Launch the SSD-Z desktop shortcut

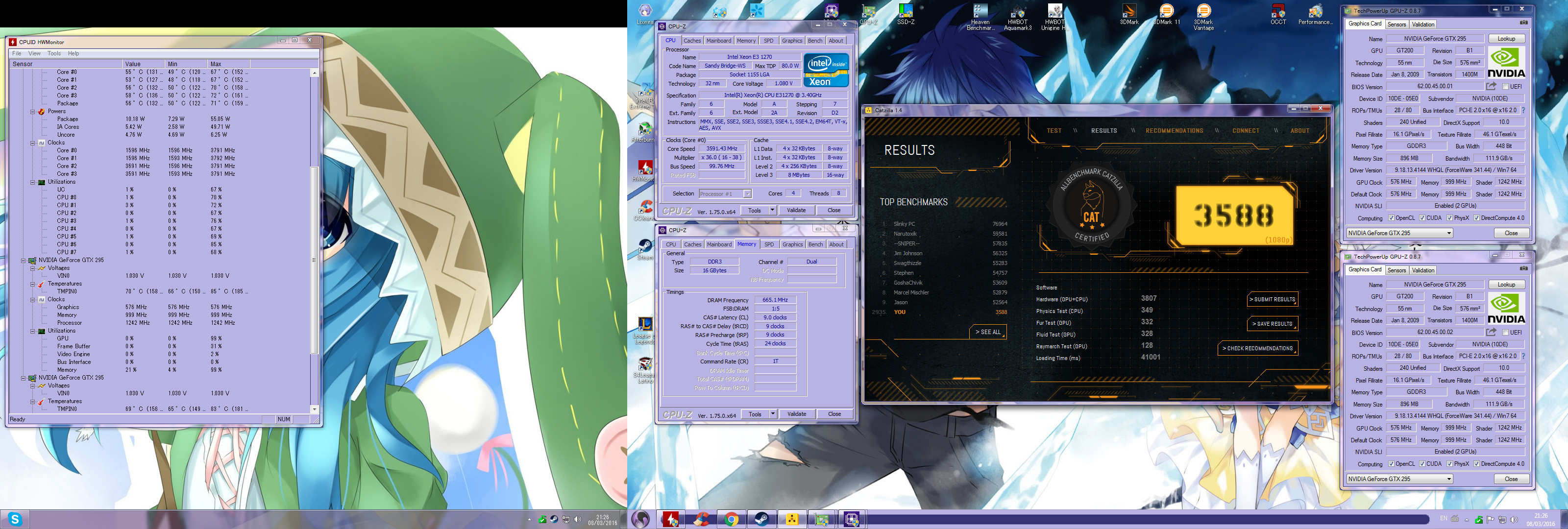[x=905, y=15]
